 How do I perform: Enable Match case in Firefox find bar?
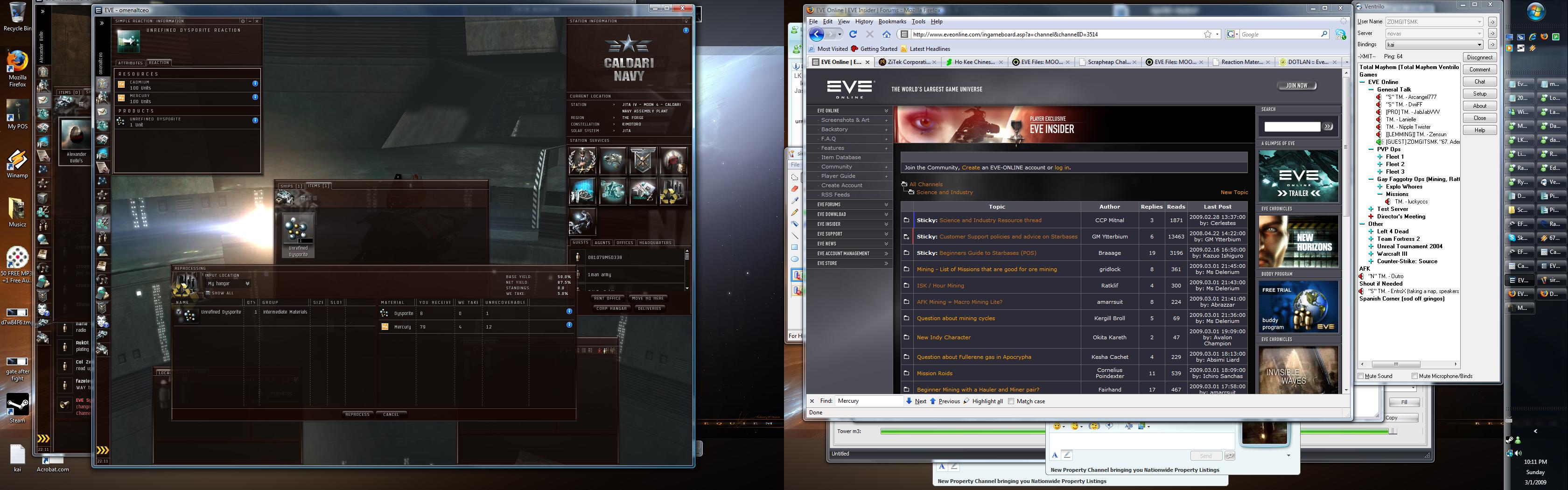pyautogui.click(x=1011, y=401)
